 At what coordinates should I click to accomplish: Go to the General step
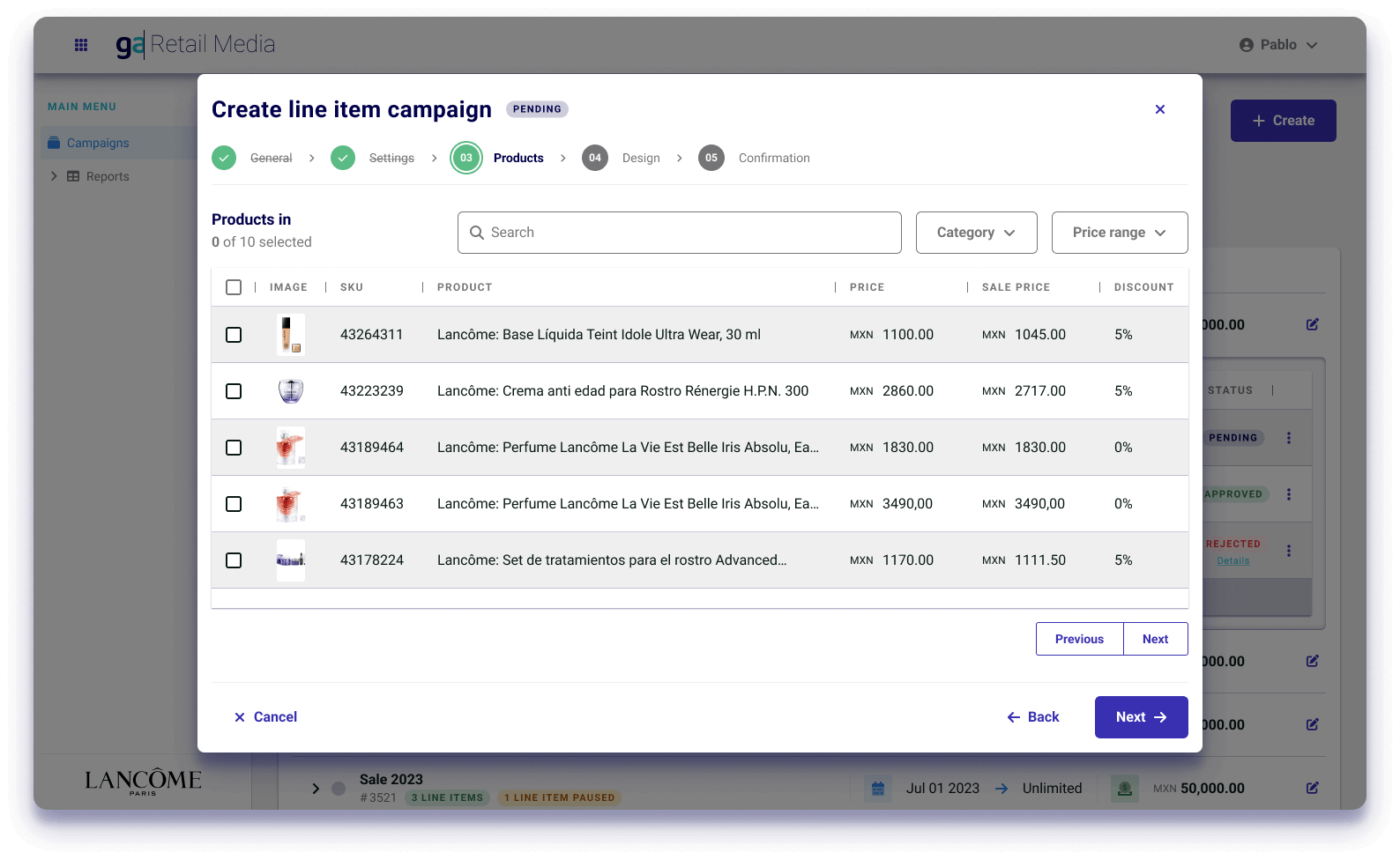(x=271, y=158)
